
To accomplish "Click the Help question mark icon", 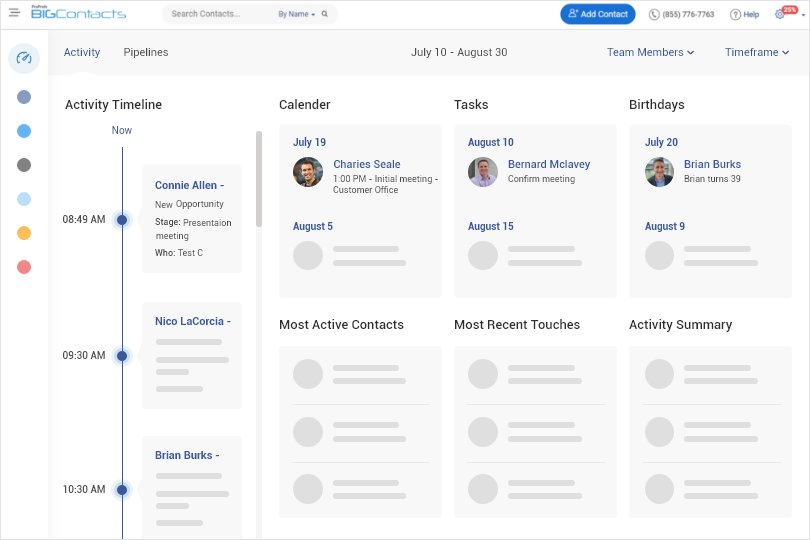I will tap(736, 15).
